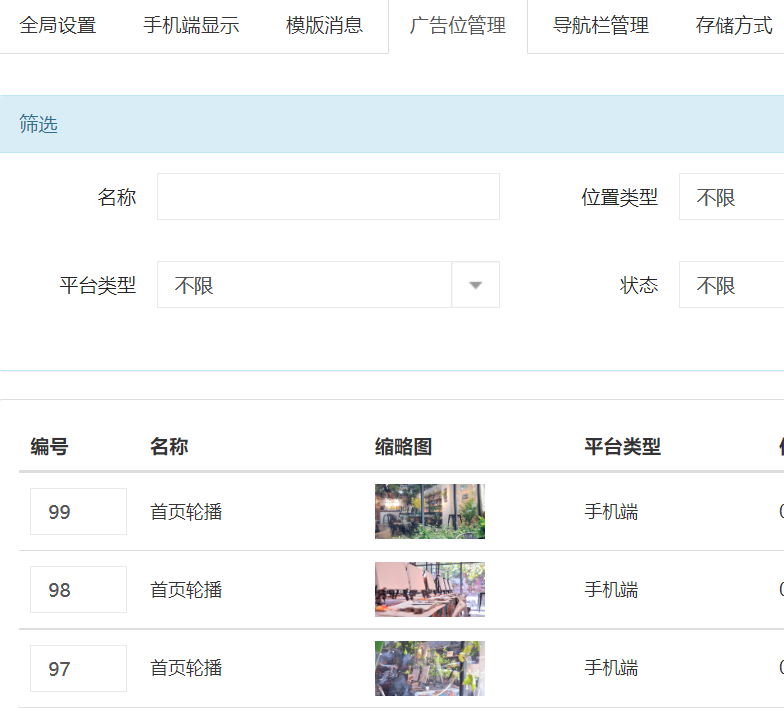Open thumbnail image of ad 97
Image resolution: width=784 pixels, height=708 pixels.
click(x=430, y=668)
